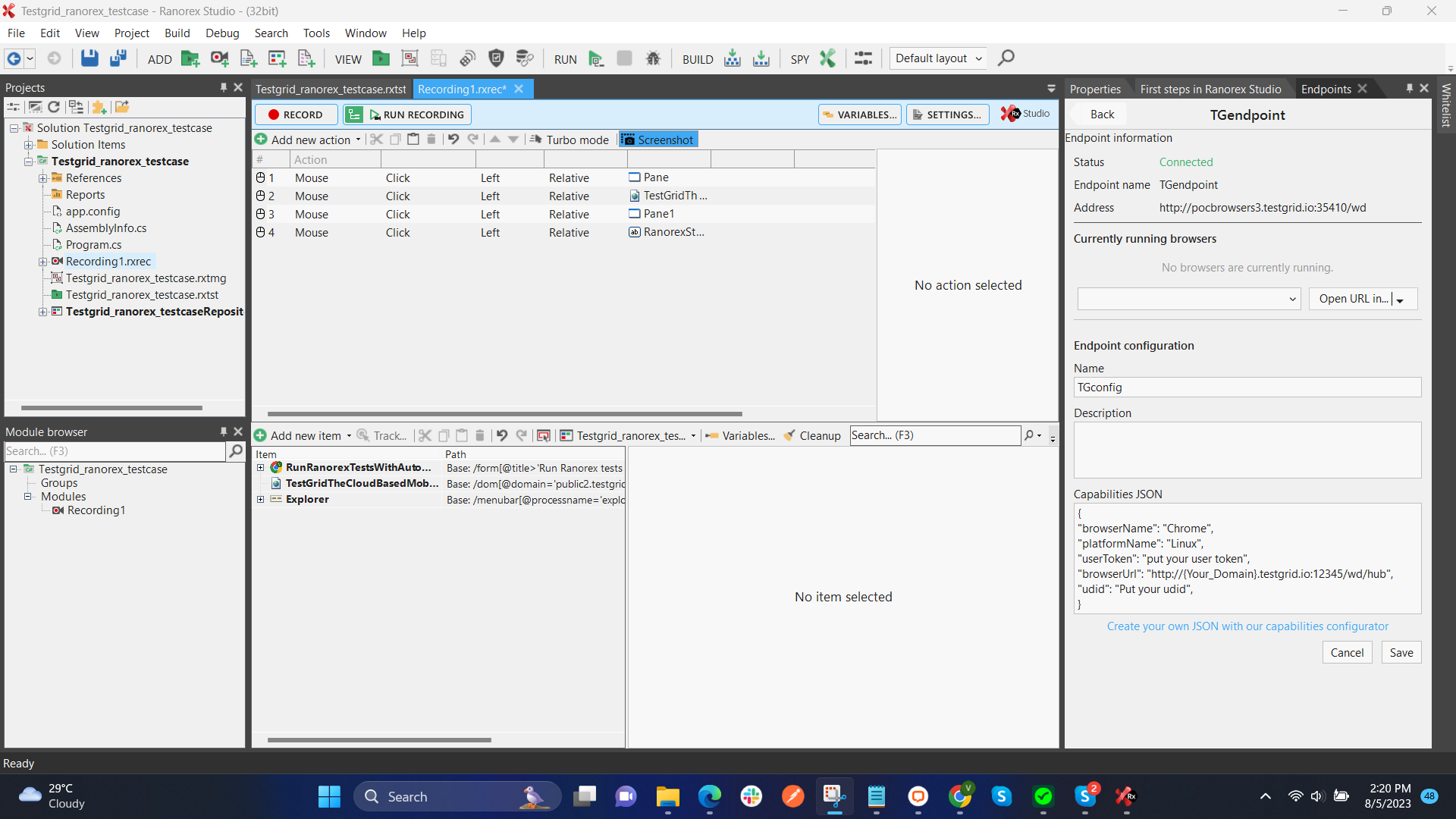Move action up with the up arrow
The width and height of the screenshot is (1456, 819).
point(495,139)
